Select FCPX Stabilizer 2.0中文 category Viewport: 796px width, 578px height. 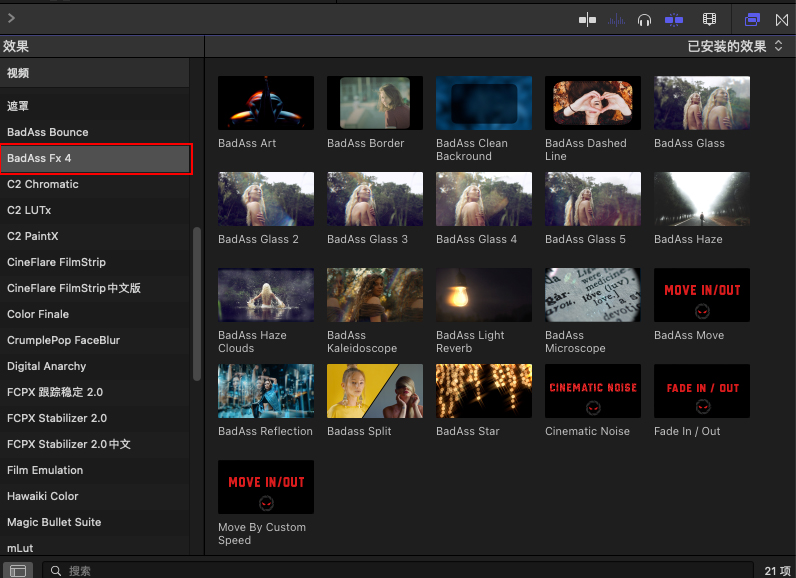pos(94,444)
